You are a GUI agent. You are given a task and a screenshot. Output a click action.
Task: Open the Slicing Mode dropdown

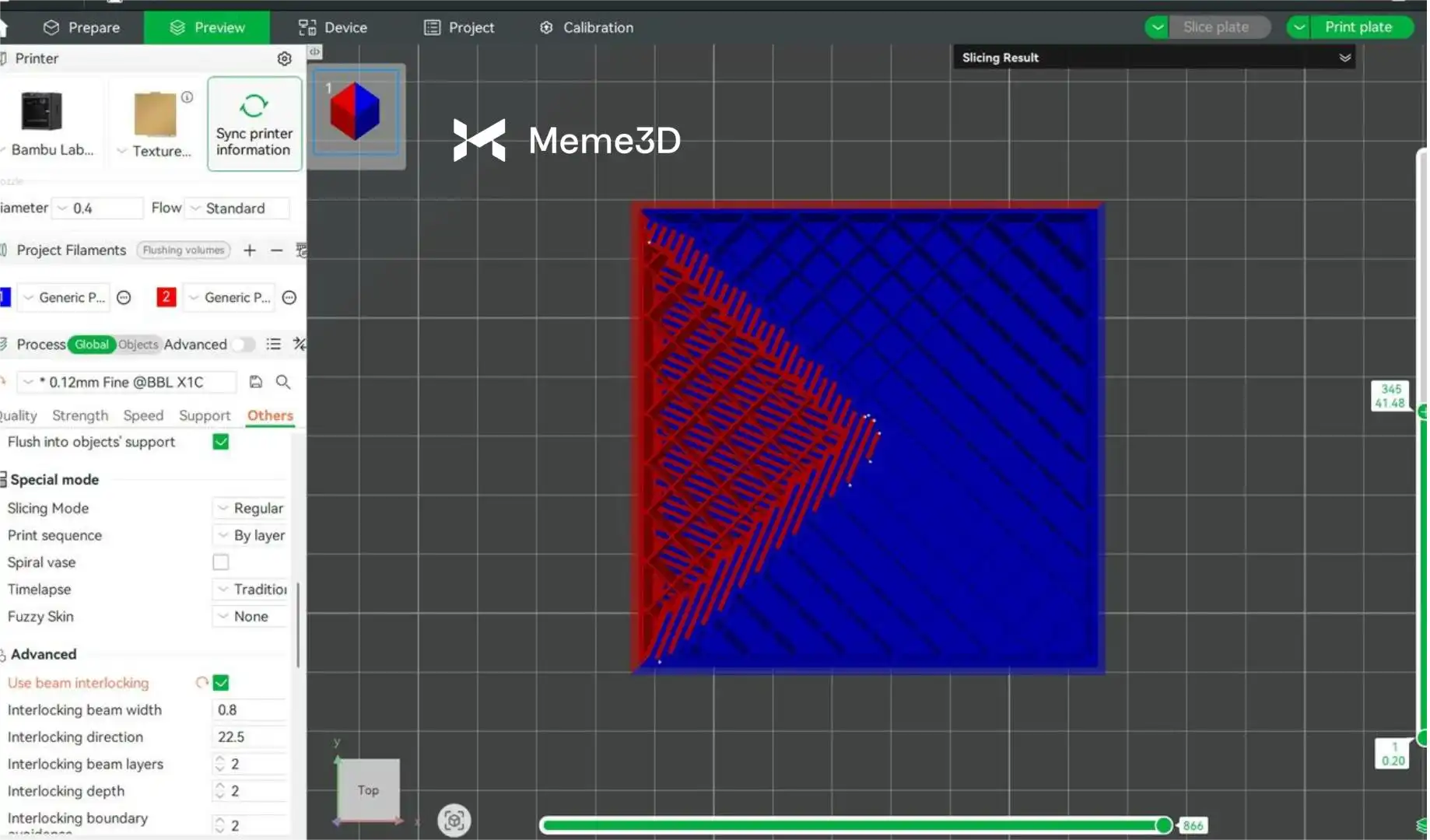click(251, 508)
